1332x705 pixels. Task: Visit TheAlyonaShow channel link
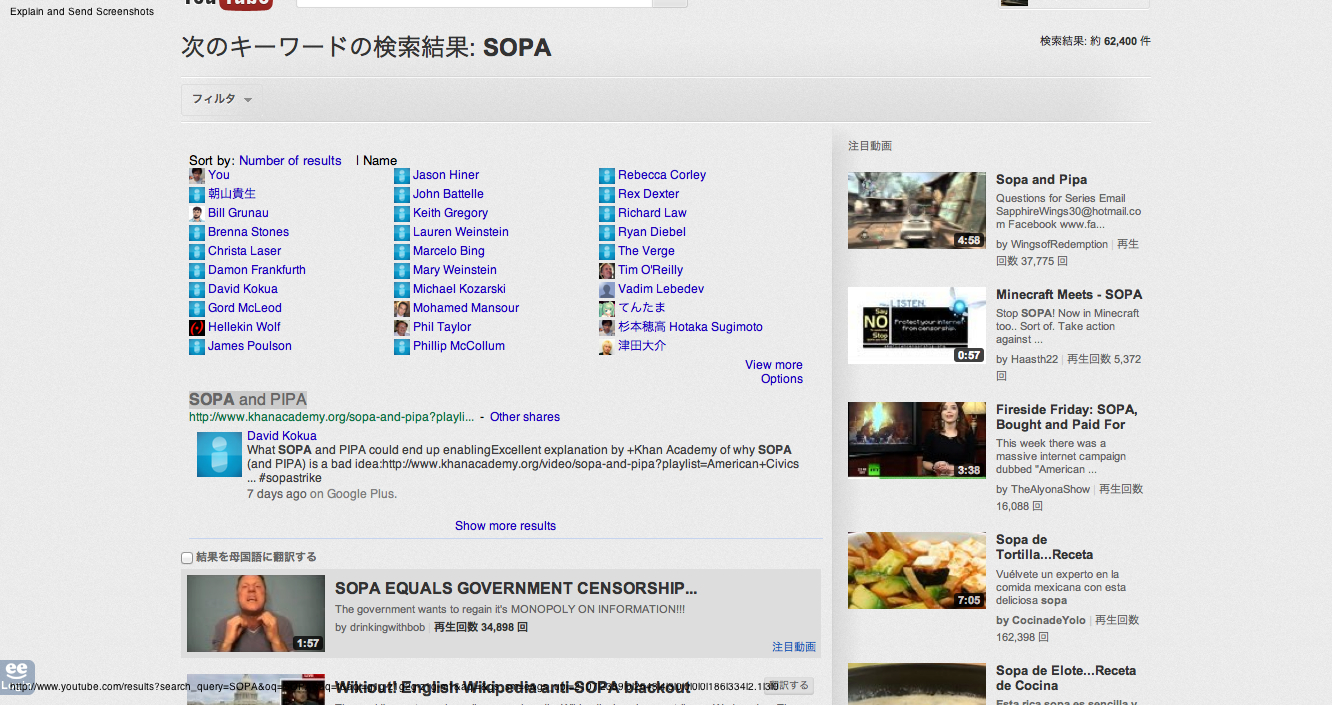pyautogui.click(x=1050, y=489)
